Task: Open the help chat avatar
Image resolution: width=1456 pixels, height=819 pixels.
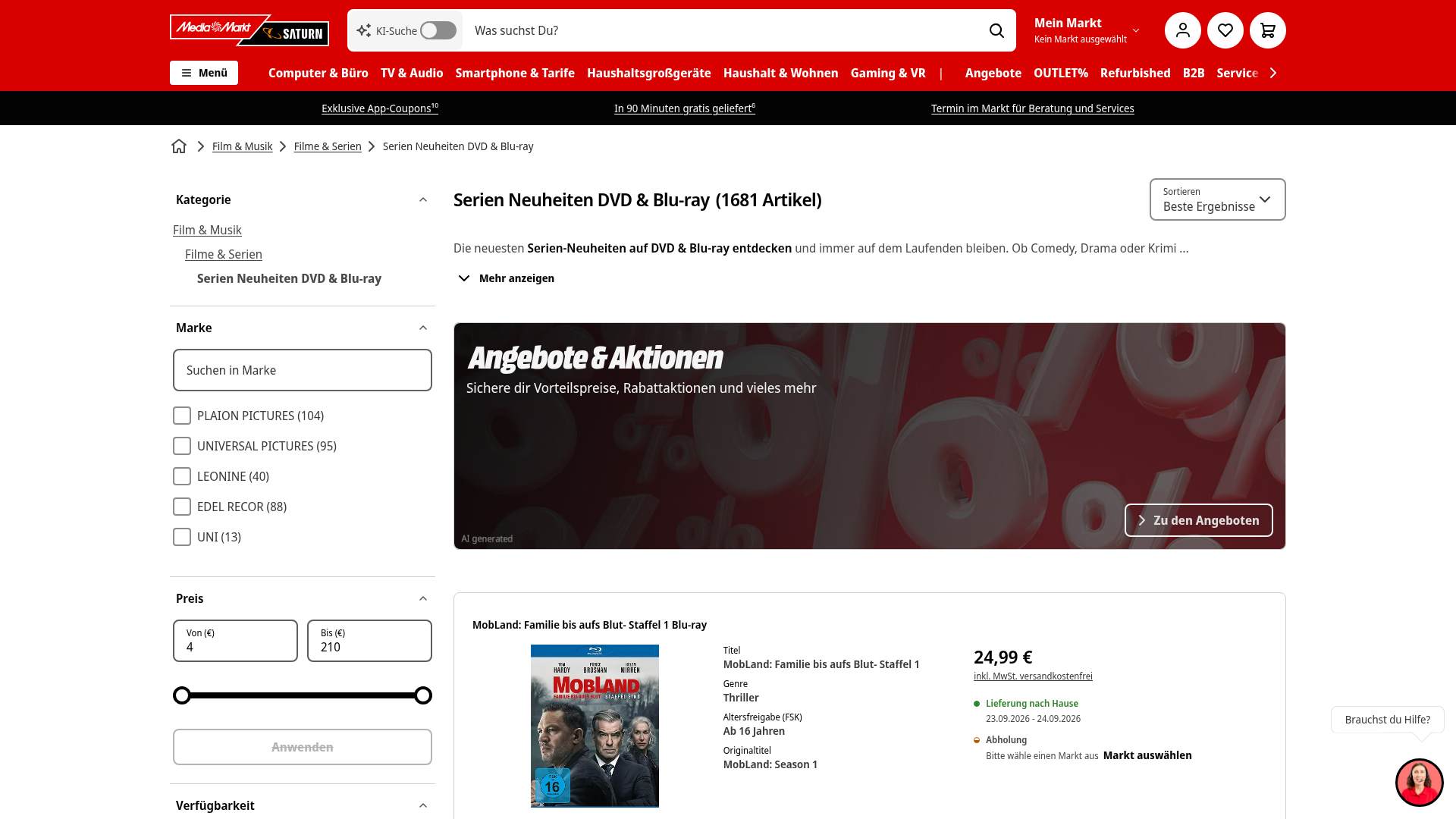Action: tap(1419, 782)
